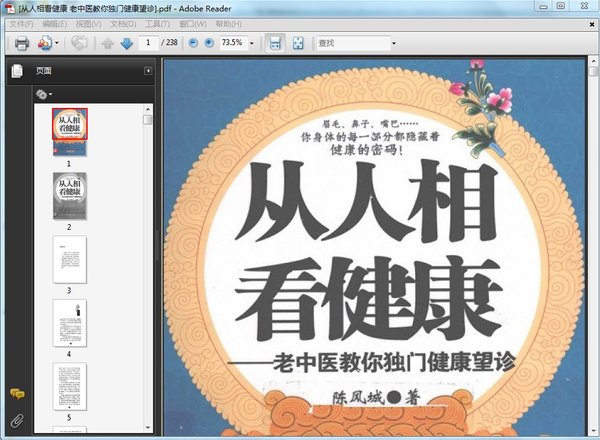Click the '/ 238' total pages text
Viewport: 600px width, 440px height.
170,42
